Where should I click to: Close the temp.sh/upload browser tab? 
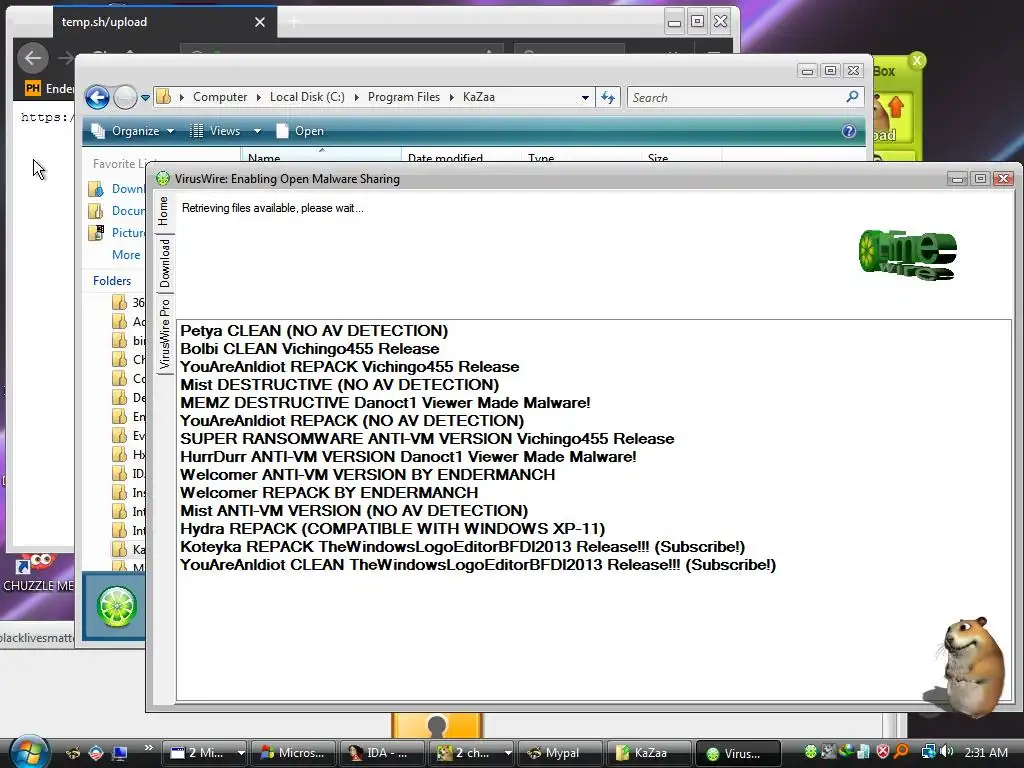260,22
